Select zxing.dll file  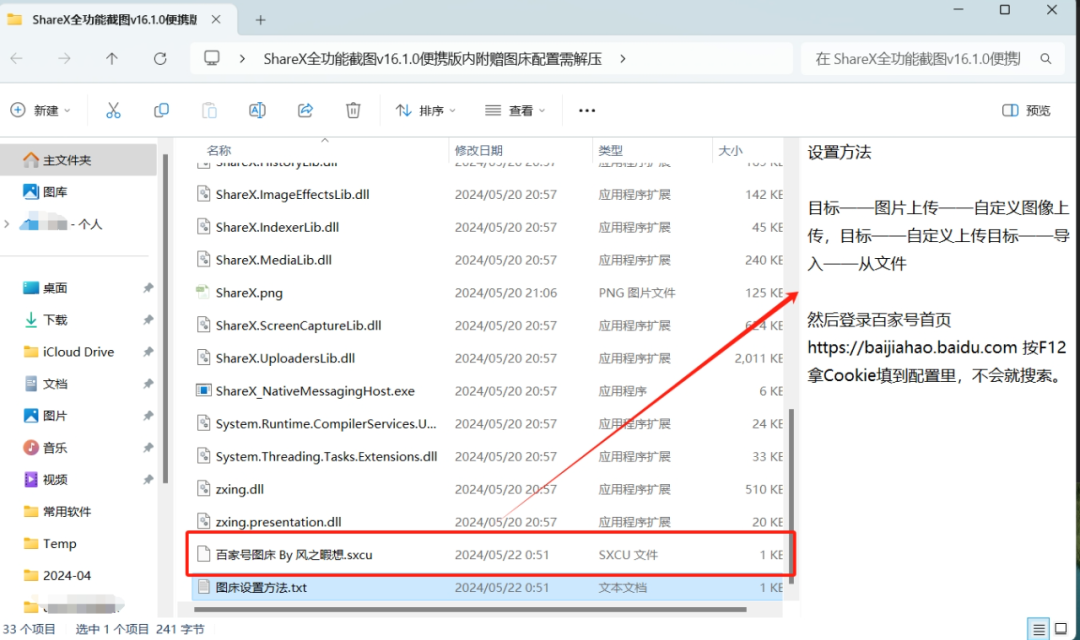pos(488,489)
